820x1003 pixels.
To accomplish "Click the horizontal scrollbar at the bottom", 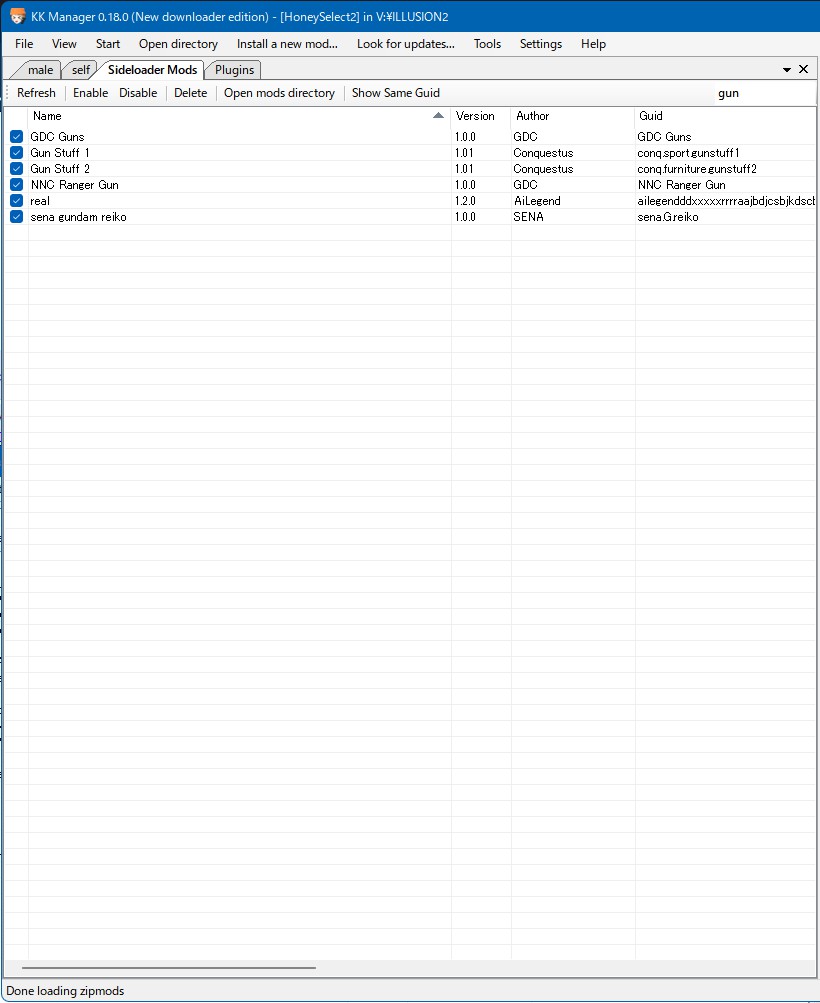I will point(170,968).
